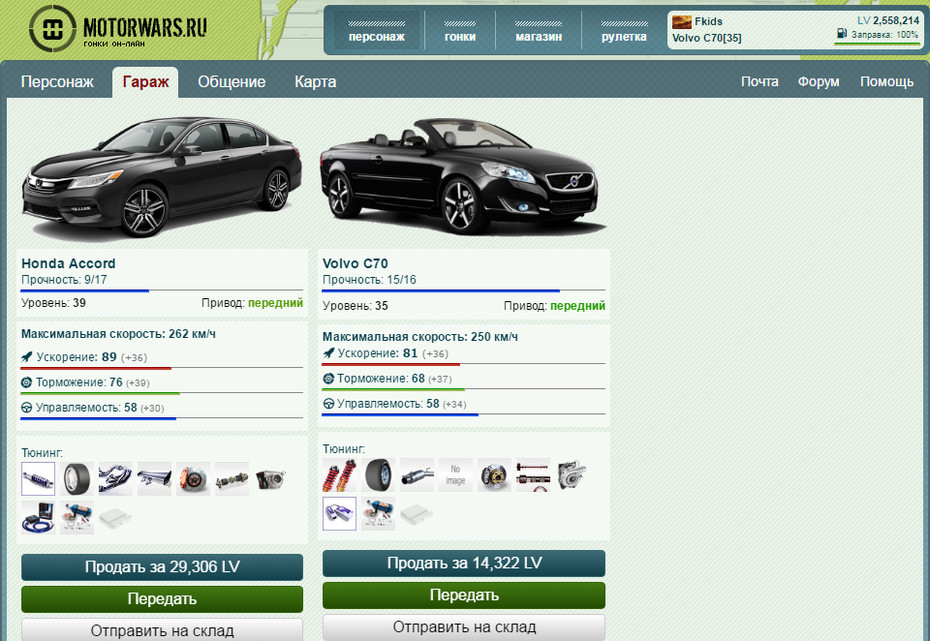Image resolution: width=930 pixels, height=641 pixels.
Task: Open the Помощь link
Action: [x=887, y=82]
